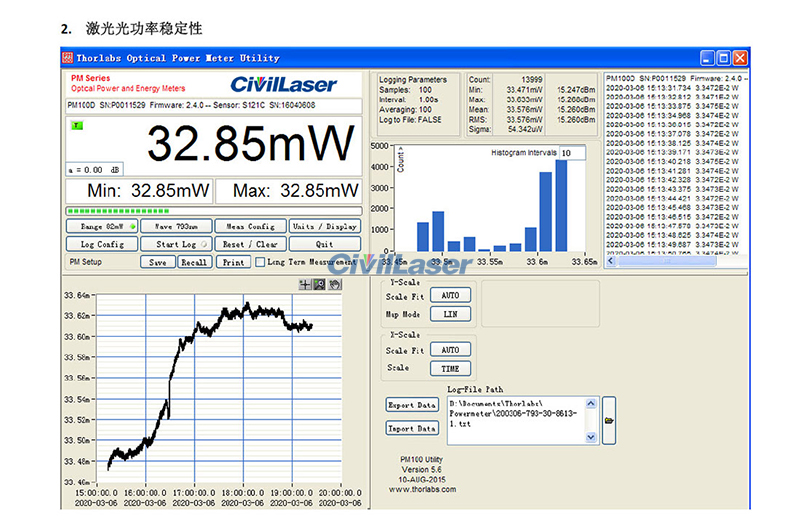Recall the PM Setup
The width and height of the screenshot is (800, 527).
coord(194,262)
